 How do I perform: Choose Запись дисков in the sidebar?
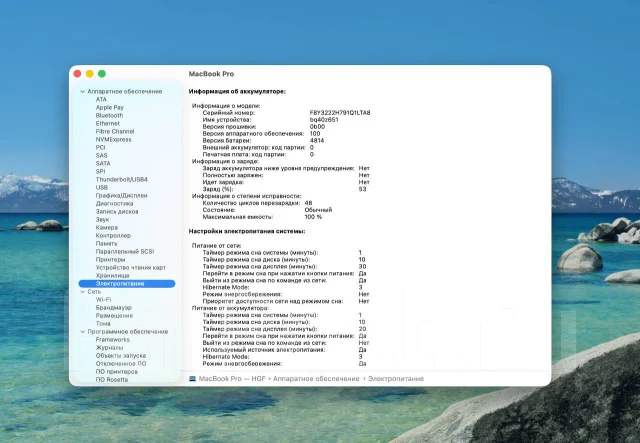[x=117, y=211]
